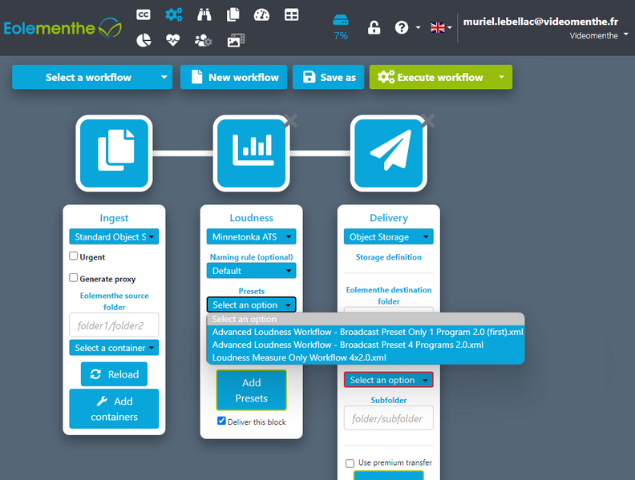Image resolution: width=635 pixels, height=480 pixels.
Task: Open the red-outlined Select an option dropdown
Action: (389, 380)
